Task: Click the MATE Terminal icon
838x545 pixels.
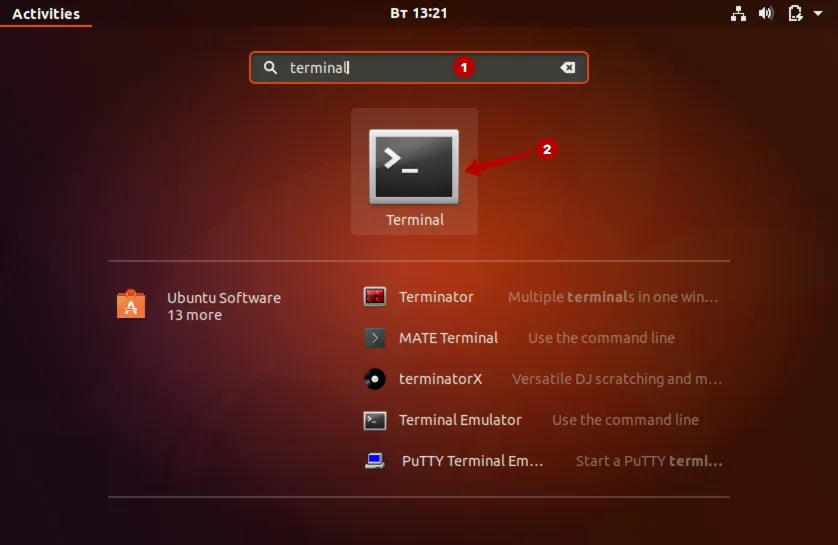Action: tap(375, 338)
